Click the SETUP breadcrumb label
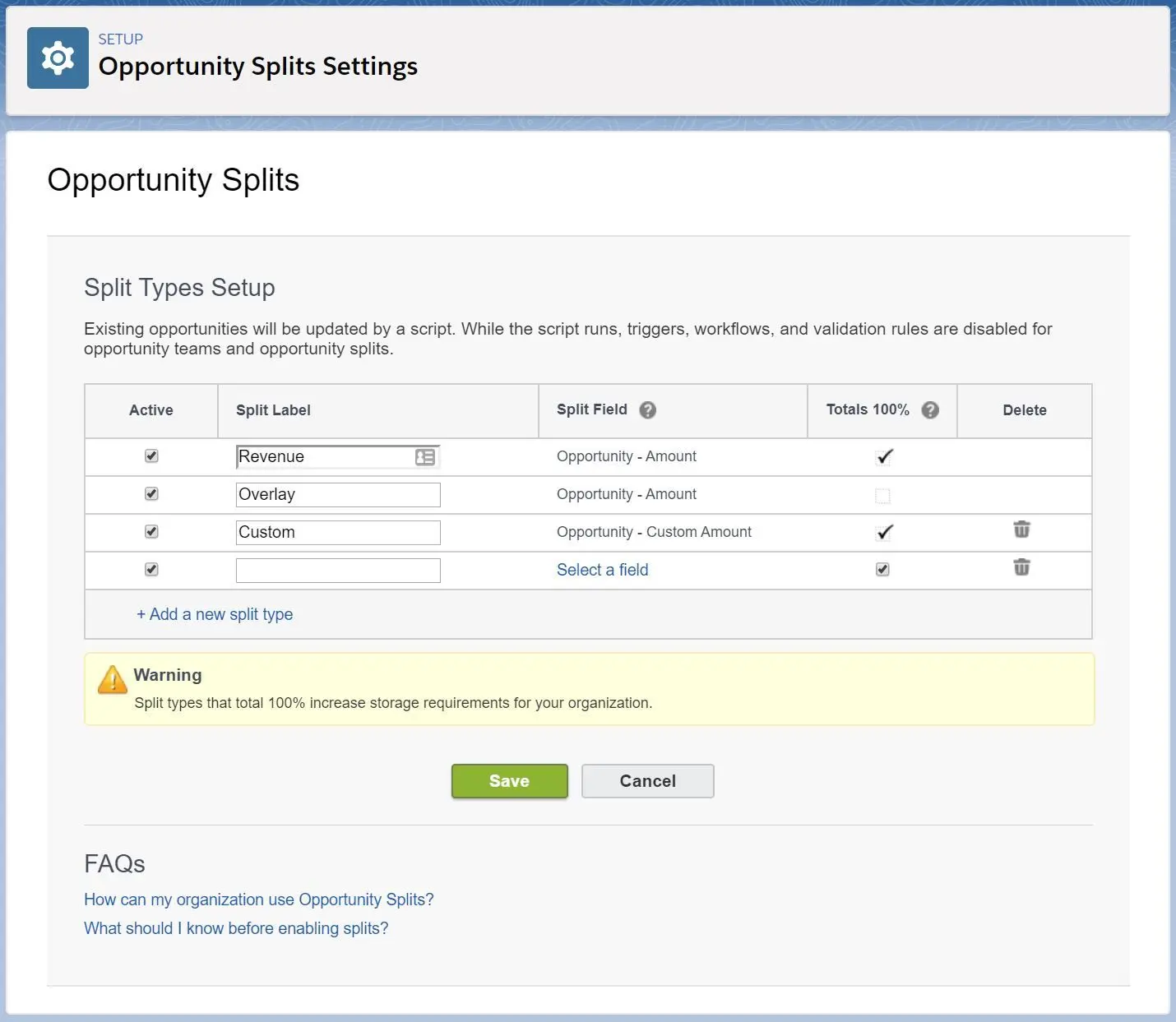Image resolution: width=1176 pixels, height=1022 pixels. click(121, 39)
